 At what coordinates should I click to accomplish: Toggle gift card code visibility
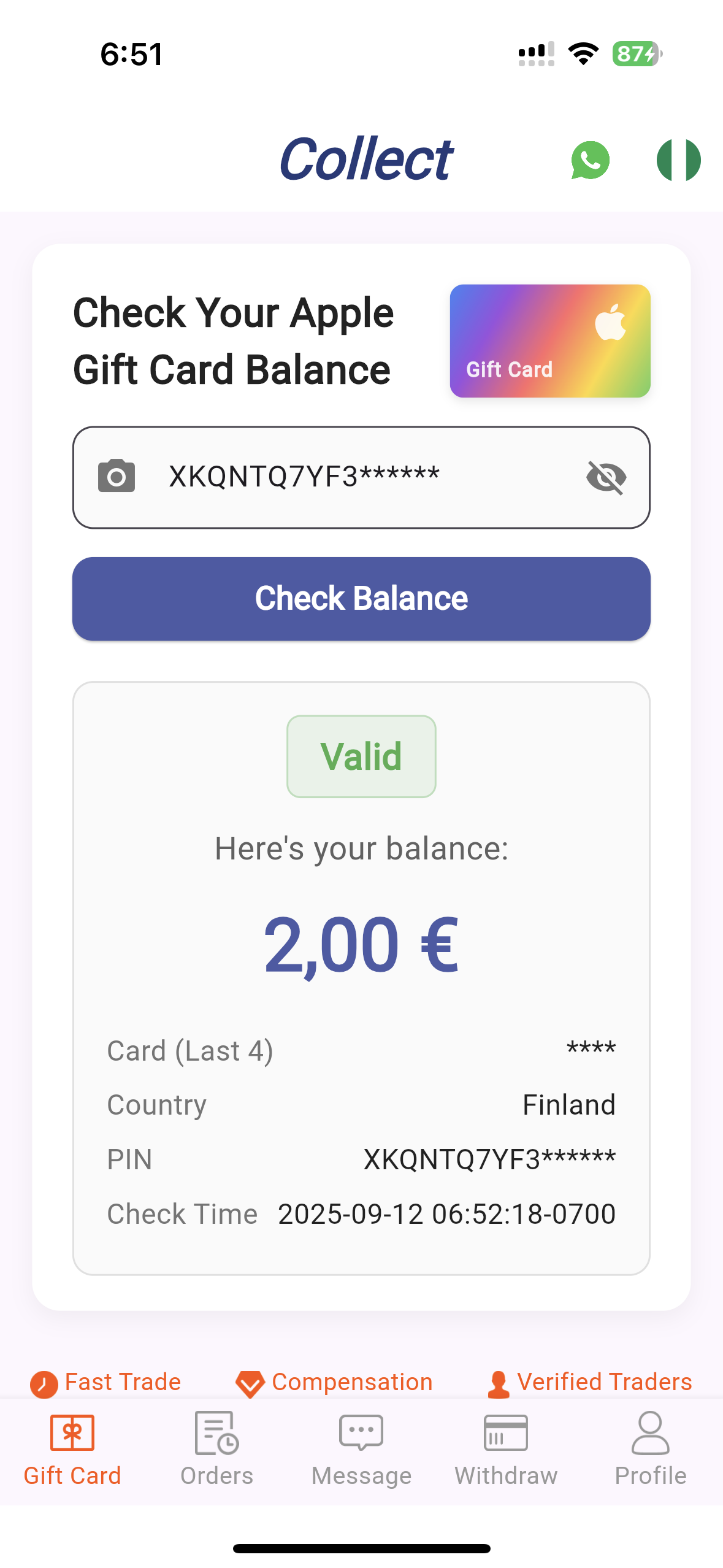(606, 477)
